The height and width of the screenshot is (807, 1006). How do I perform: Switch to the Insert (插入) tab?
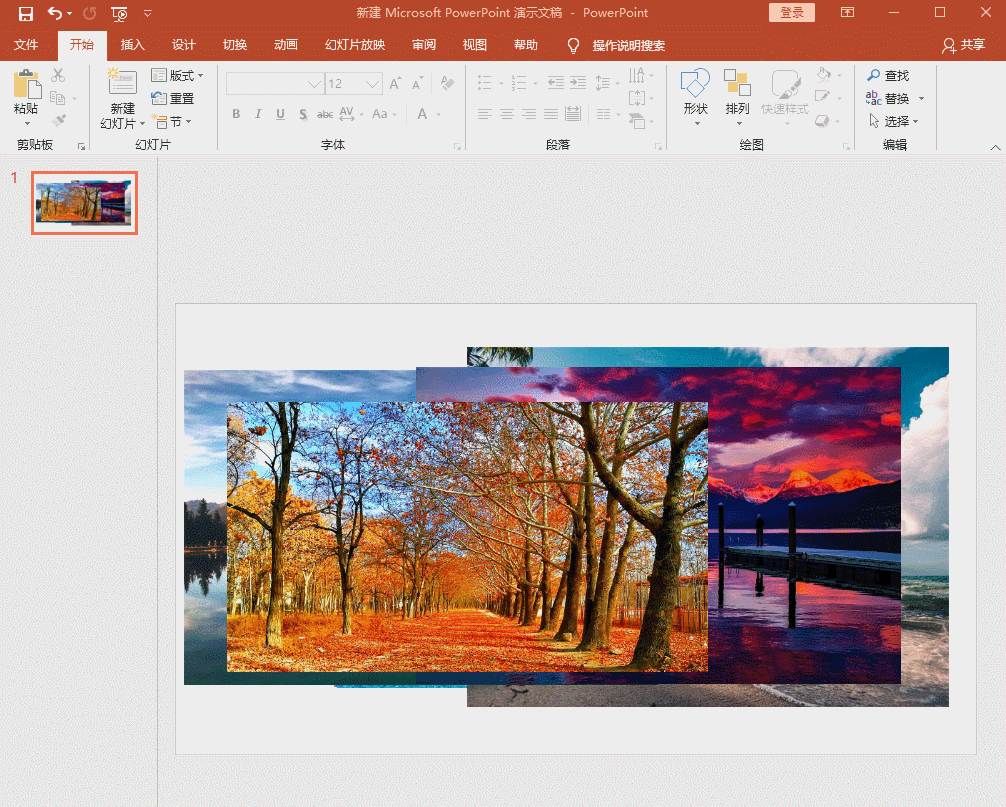[132, 46]
